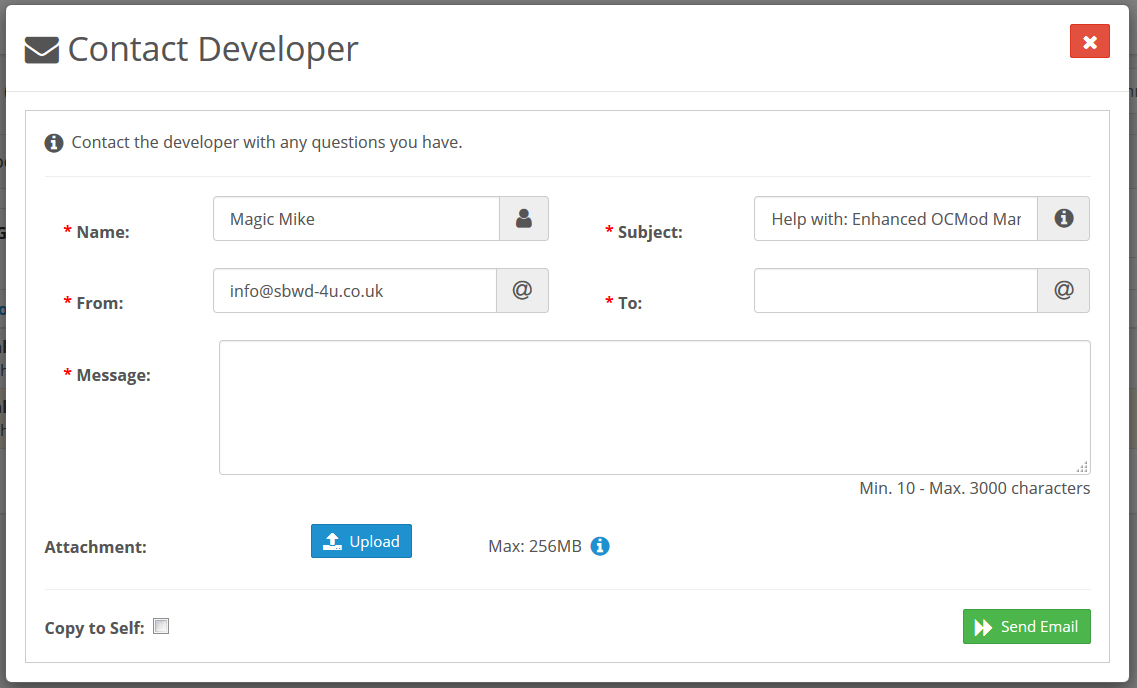Focus the Subject field with Help with text
This screenshot has width=1137, height=688.
point(896,218)
